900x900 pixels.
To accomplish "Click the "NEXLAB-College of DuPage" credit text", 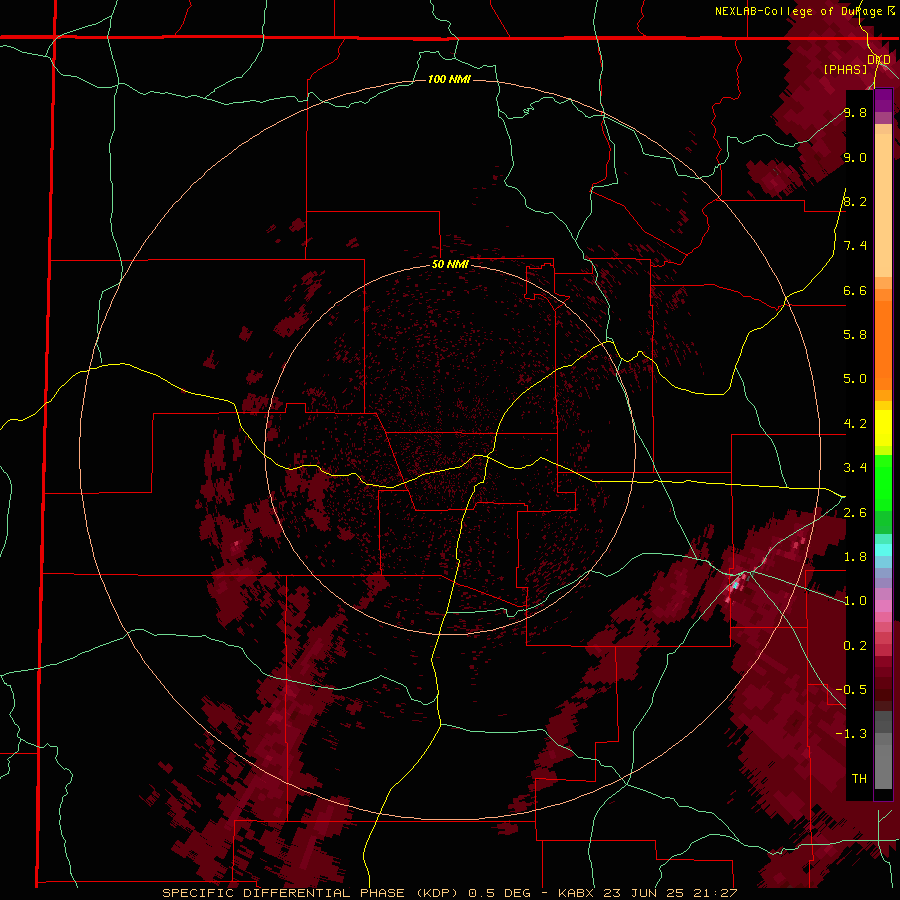I will [x=800, y=11].
